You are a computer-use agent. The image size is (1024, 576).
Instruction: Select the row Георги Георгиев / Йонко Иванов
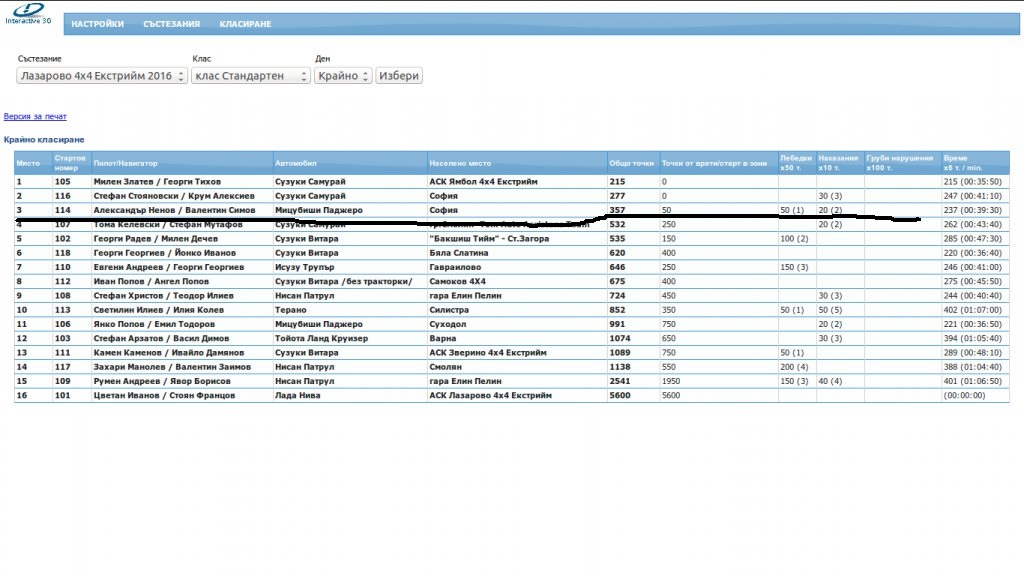(x=511, y=253)
